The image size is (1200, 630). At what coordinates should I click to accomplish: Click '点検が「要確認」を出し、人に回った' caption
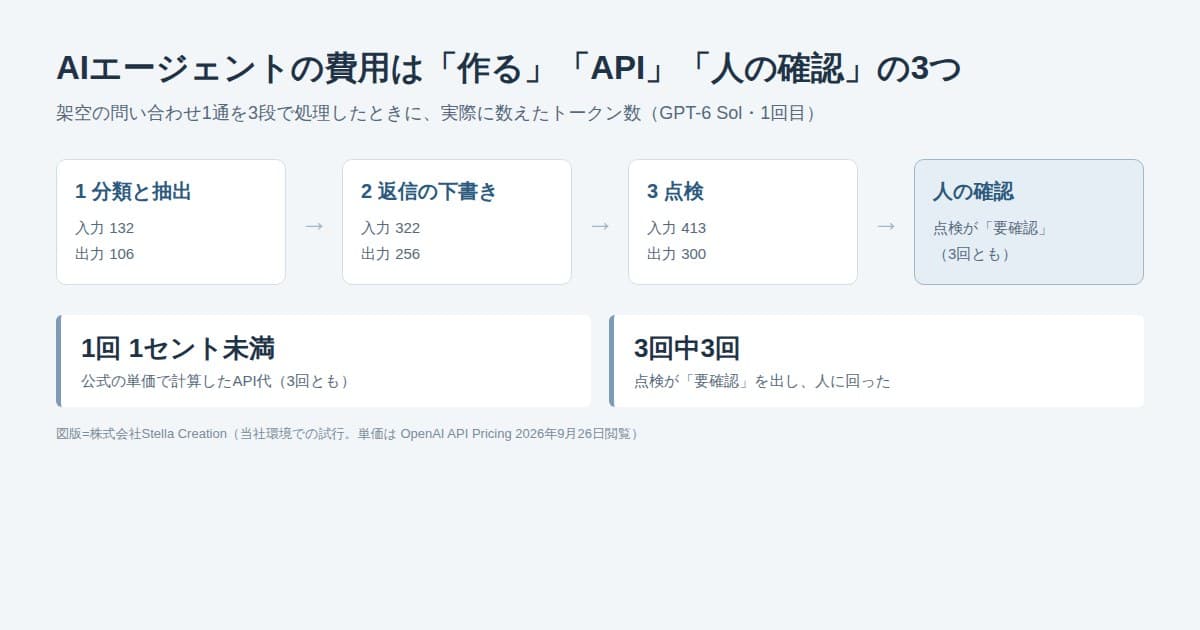[x=762, y=381]
